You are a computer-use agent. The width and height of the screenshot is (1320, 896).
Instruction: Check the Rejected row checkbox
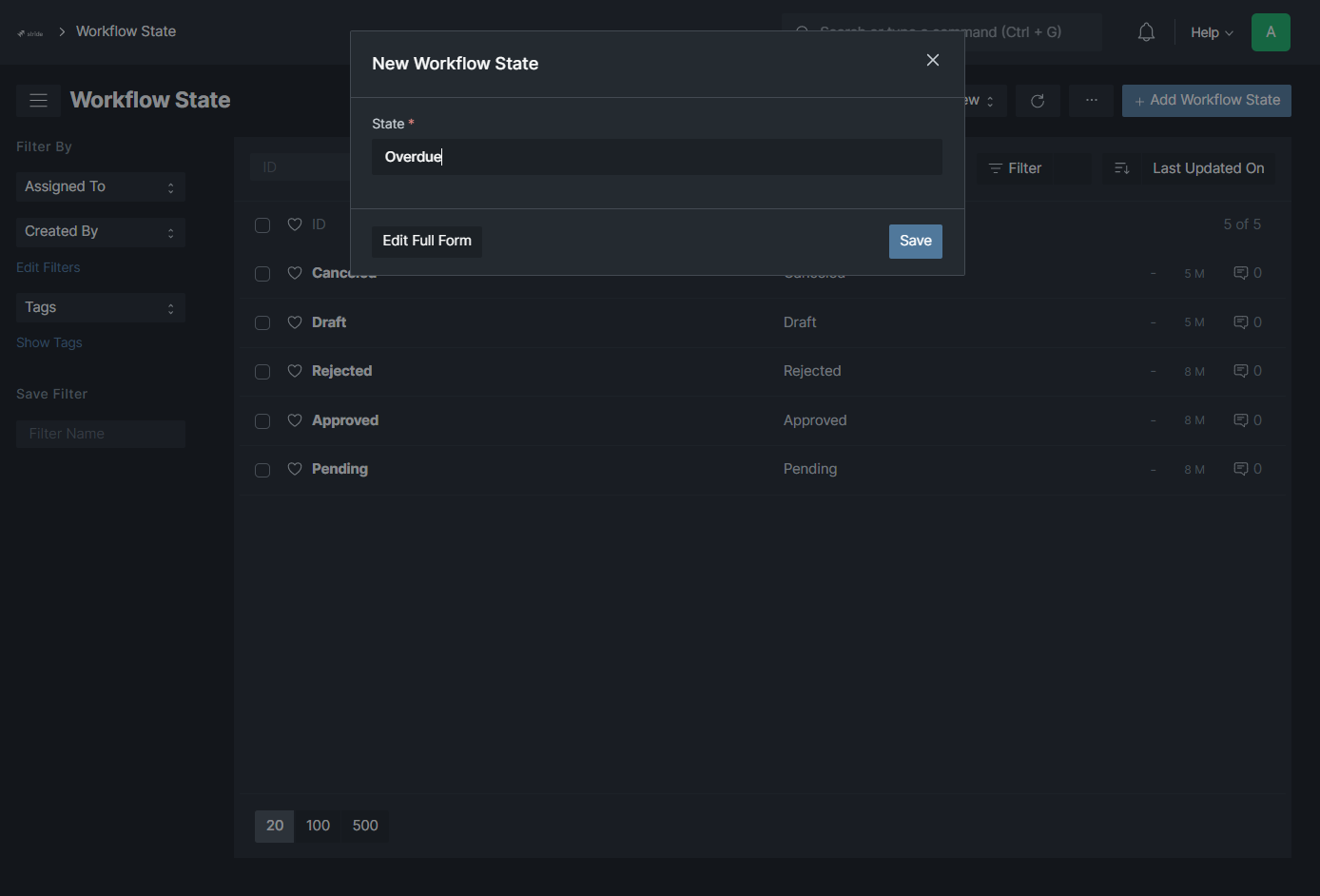point(262,372)
